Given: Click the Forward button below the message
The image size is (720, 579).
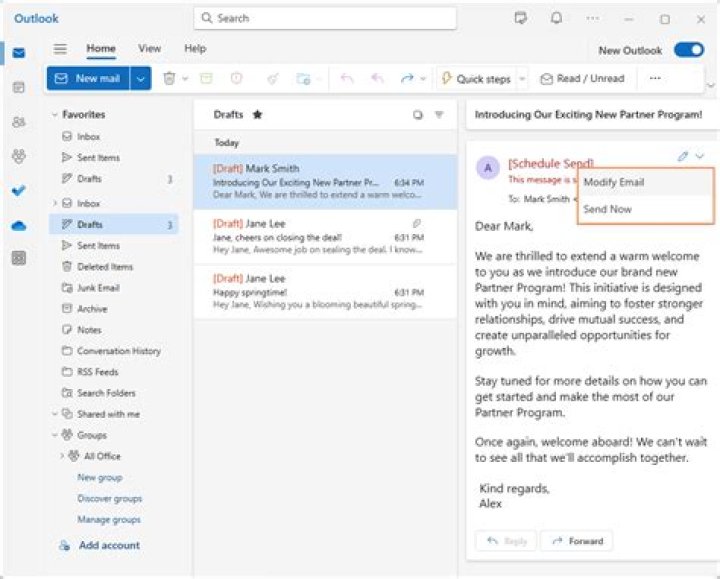Looking at the screenshot, I should coord(577,541).
